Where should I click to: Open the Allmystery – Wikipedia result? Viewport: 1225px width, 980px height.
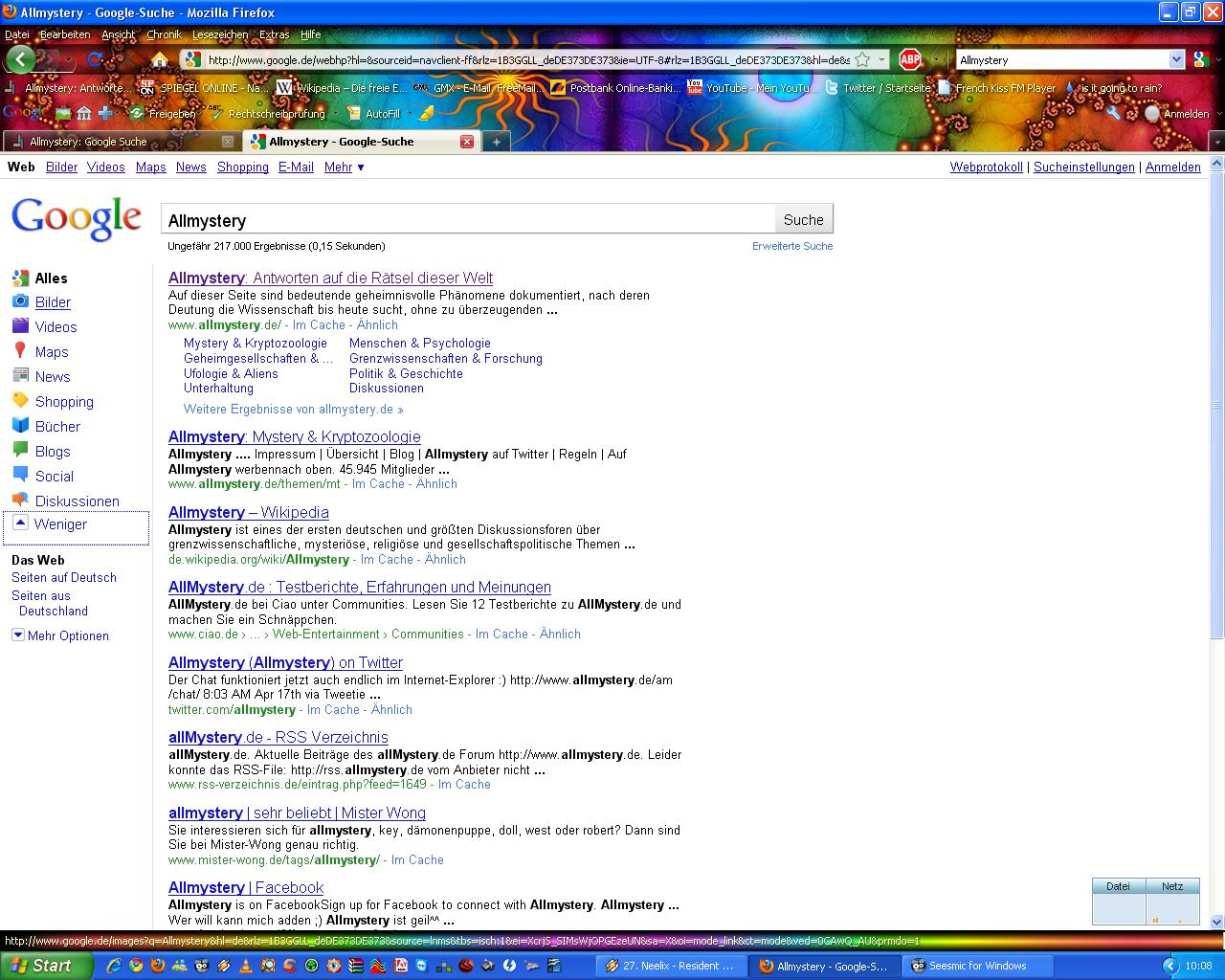[x=248, y=512]
